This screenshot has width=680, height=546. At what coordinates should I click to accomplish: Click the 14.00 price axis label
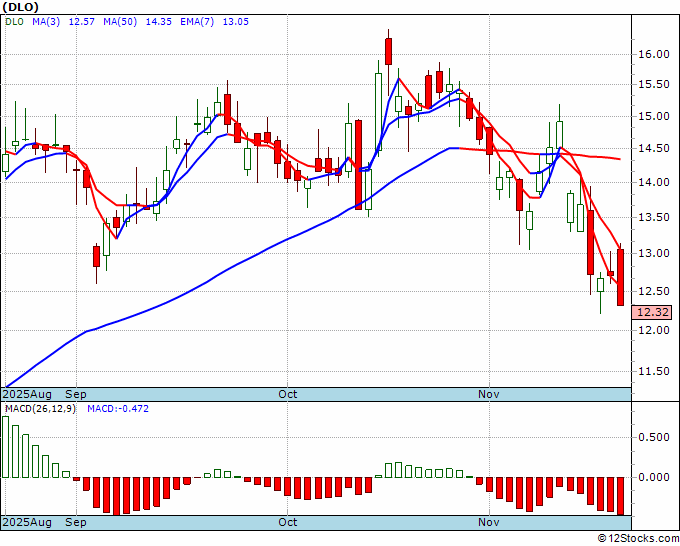coord(654,182)
